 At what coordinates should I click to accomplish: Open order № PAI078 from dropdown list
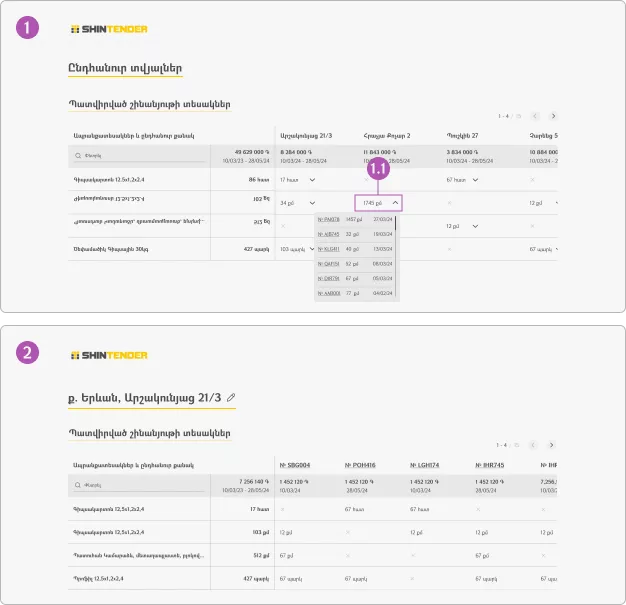pyautogui.click(x=329, y=219)
